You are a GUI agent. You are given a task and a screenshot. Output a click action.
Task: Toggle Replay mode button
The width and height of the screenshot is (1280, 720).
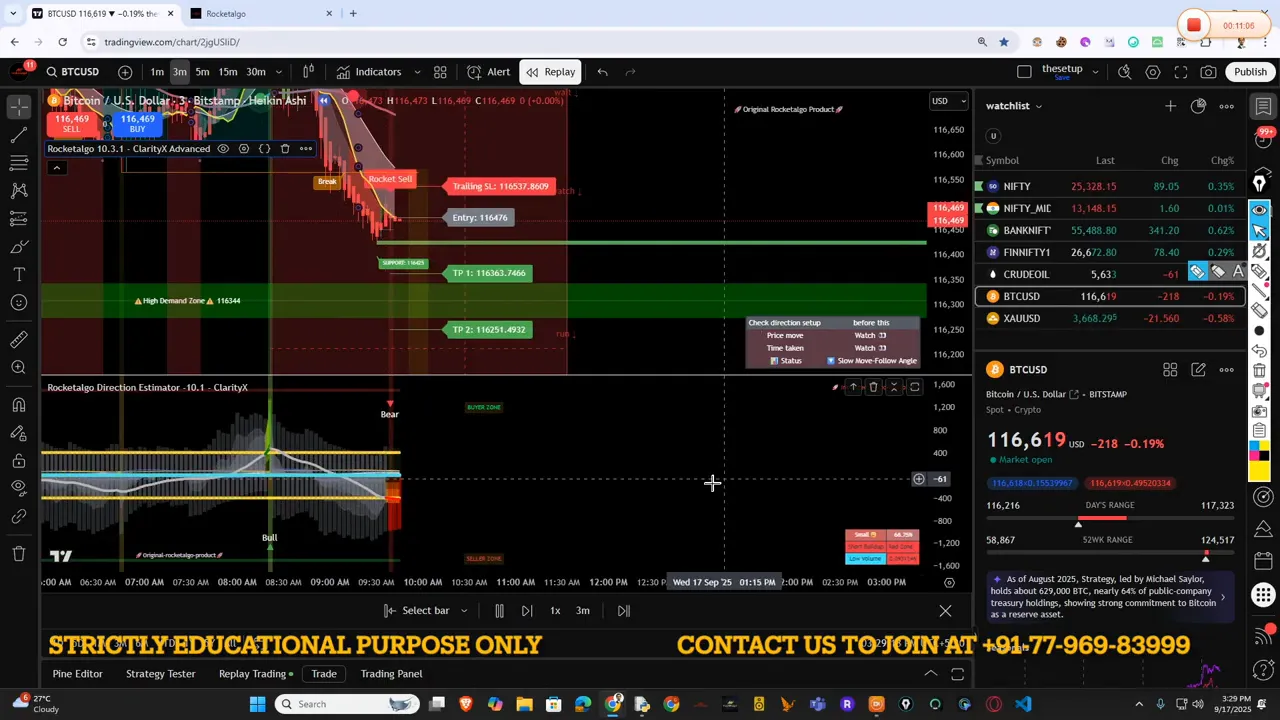tap(551, 72)
